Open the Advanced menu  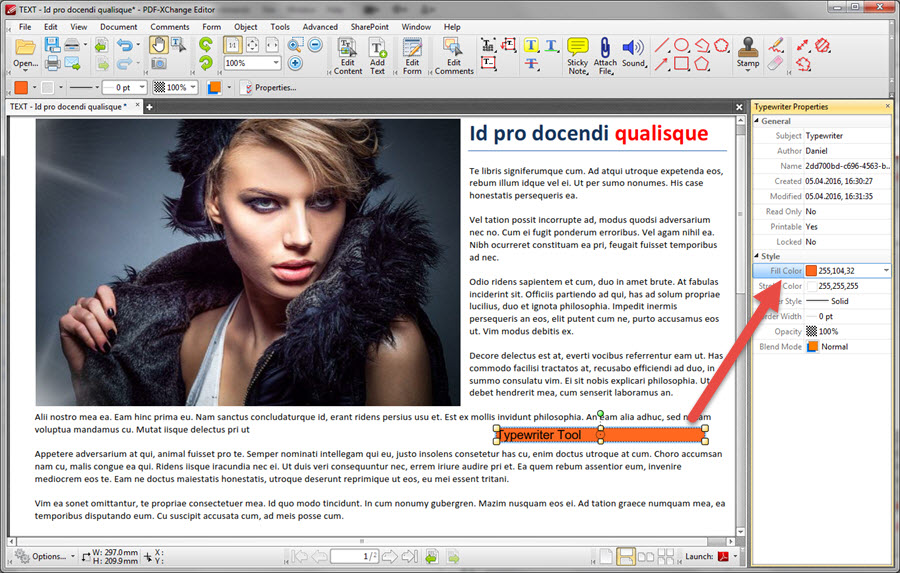tap(320, 27)
